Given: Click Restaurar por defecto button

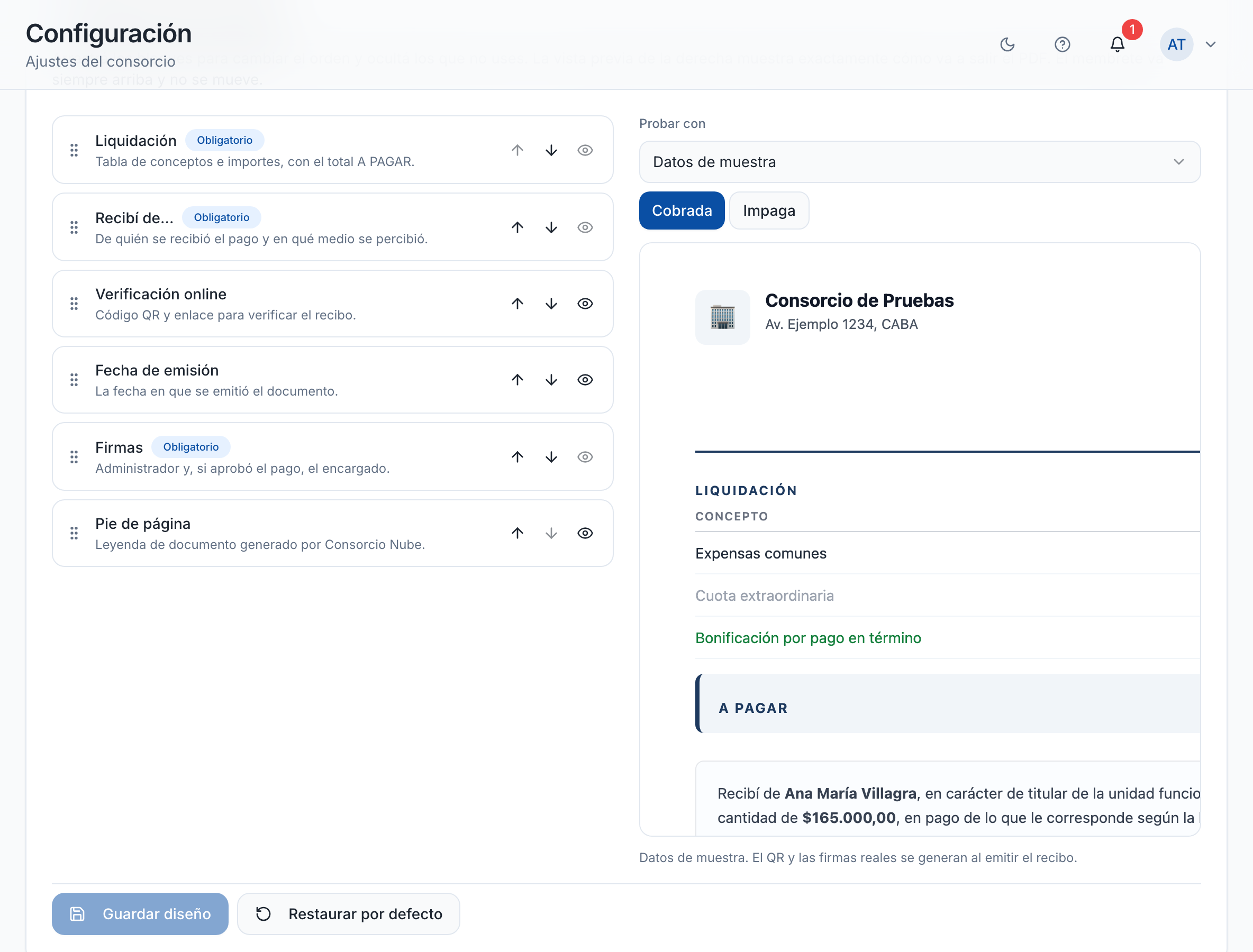Looking at the screenshot, I should click(x=348, y=914).
